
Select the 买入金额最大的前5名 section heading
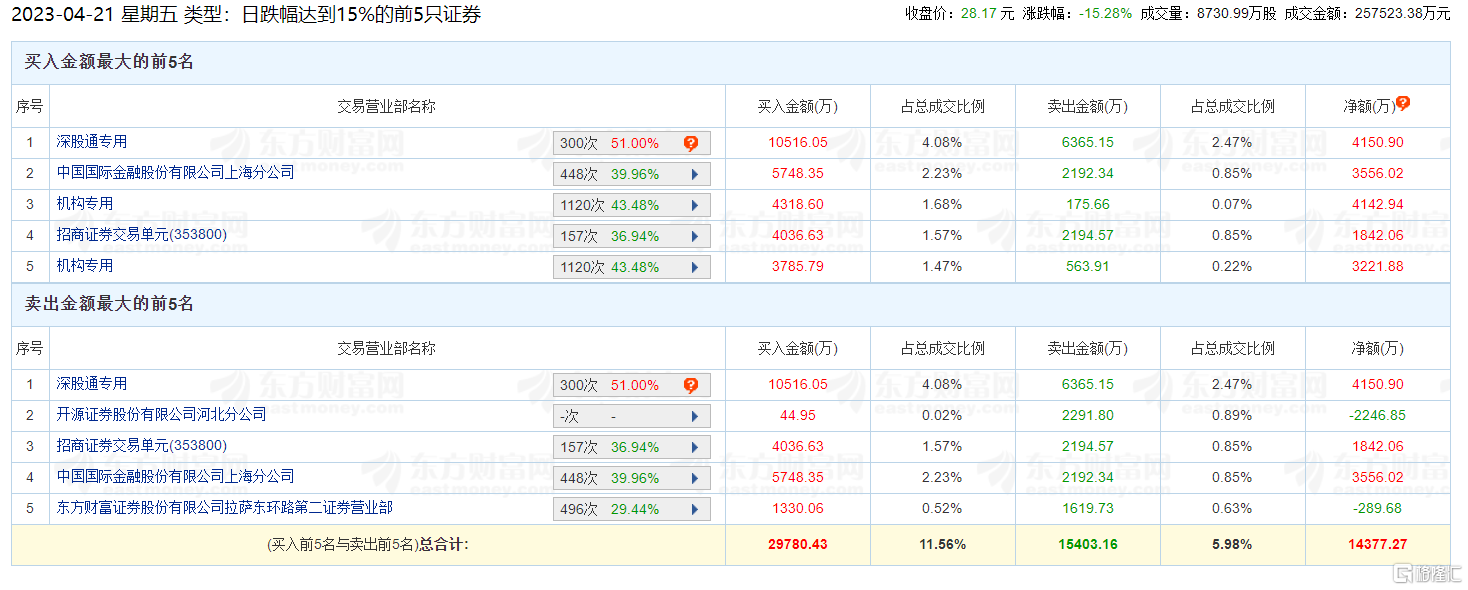coord(109,62)
